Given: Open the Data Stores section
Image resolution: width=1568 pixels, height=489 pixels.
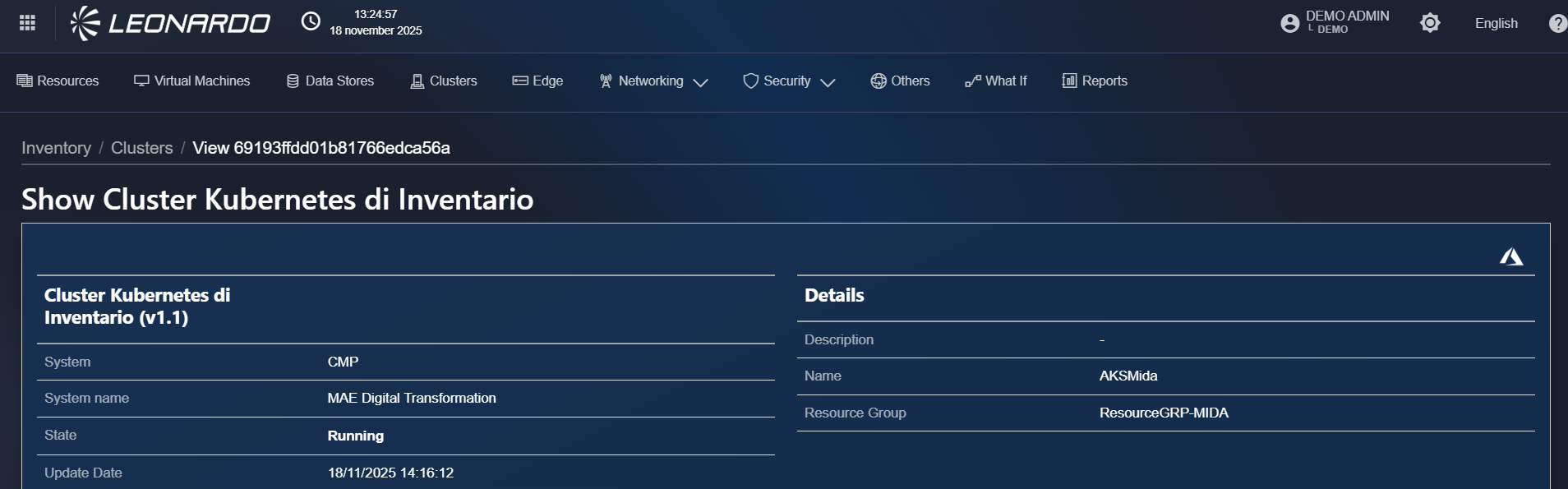Looking at the screenshot, I should coord(330,81).
